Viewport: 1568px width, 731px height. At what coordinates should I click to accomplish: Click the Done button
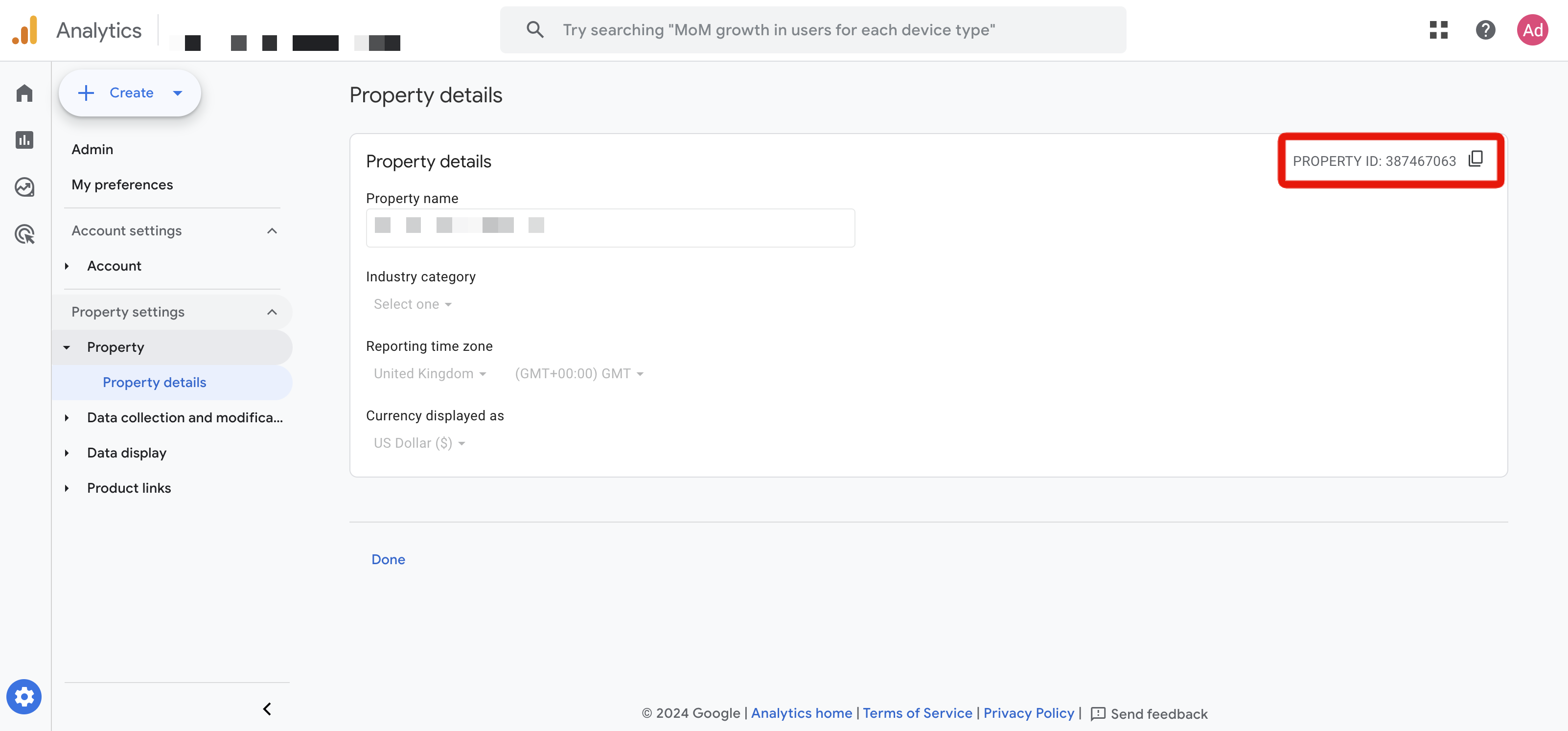(389, 559)
